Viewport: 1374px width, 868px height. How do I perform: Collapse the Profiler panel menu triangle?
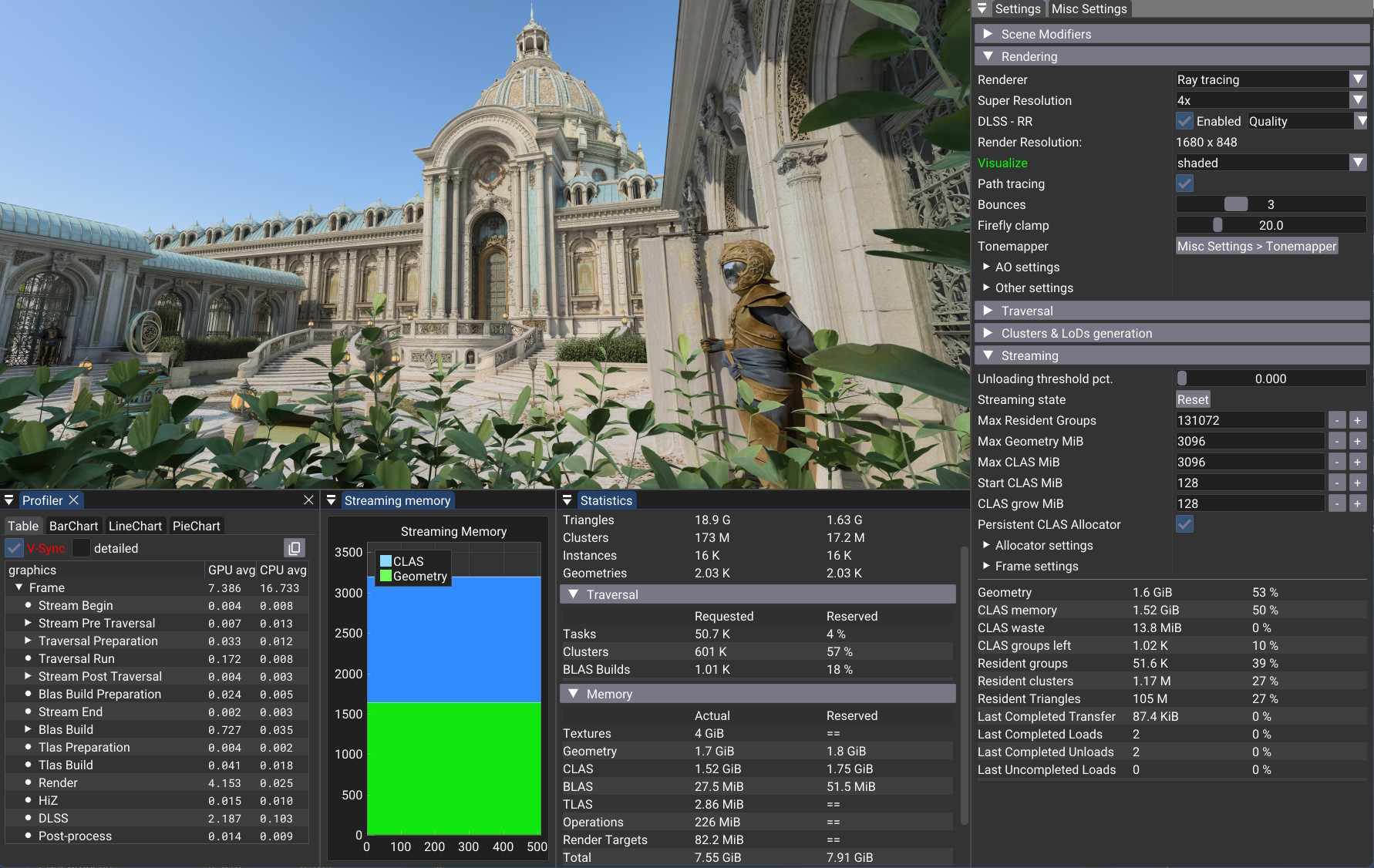(x=9, y=500)
